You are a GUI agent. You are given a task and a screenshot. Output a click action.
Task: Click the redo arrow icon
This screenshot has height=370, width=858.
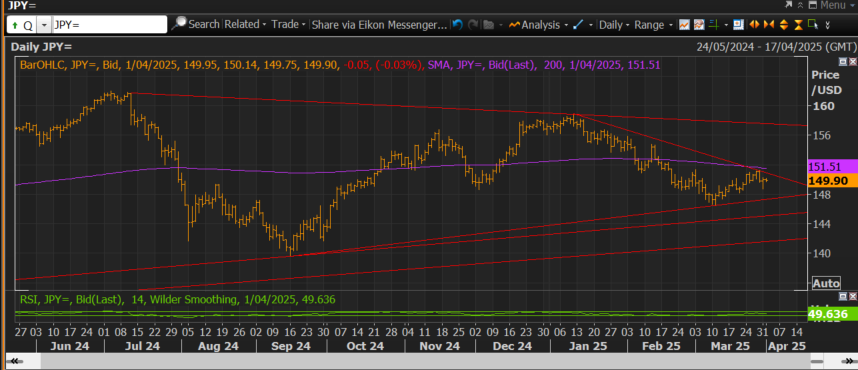point(473,25)
